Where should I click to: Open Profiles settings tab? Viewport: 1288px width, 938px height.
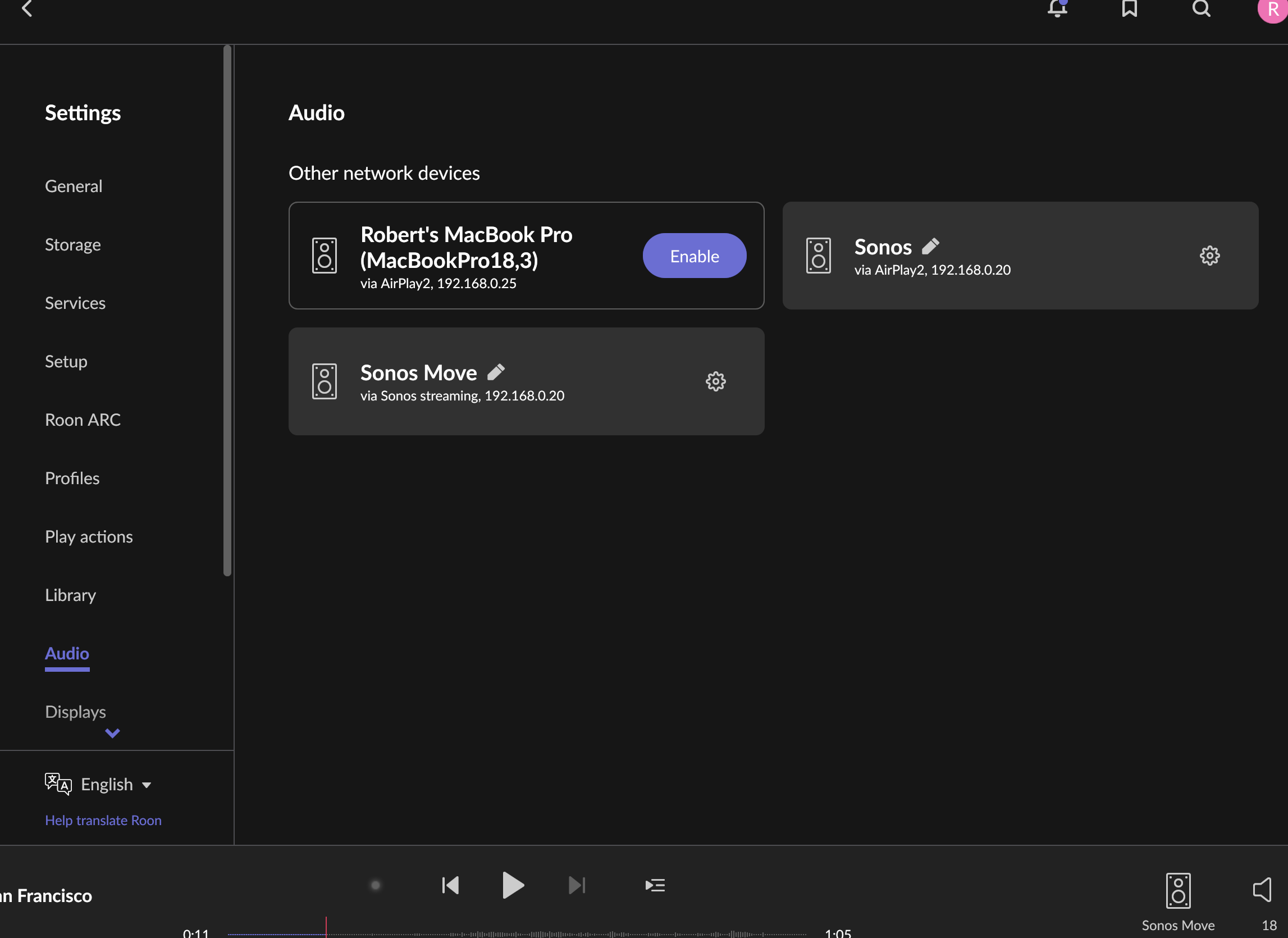(72, 479)
